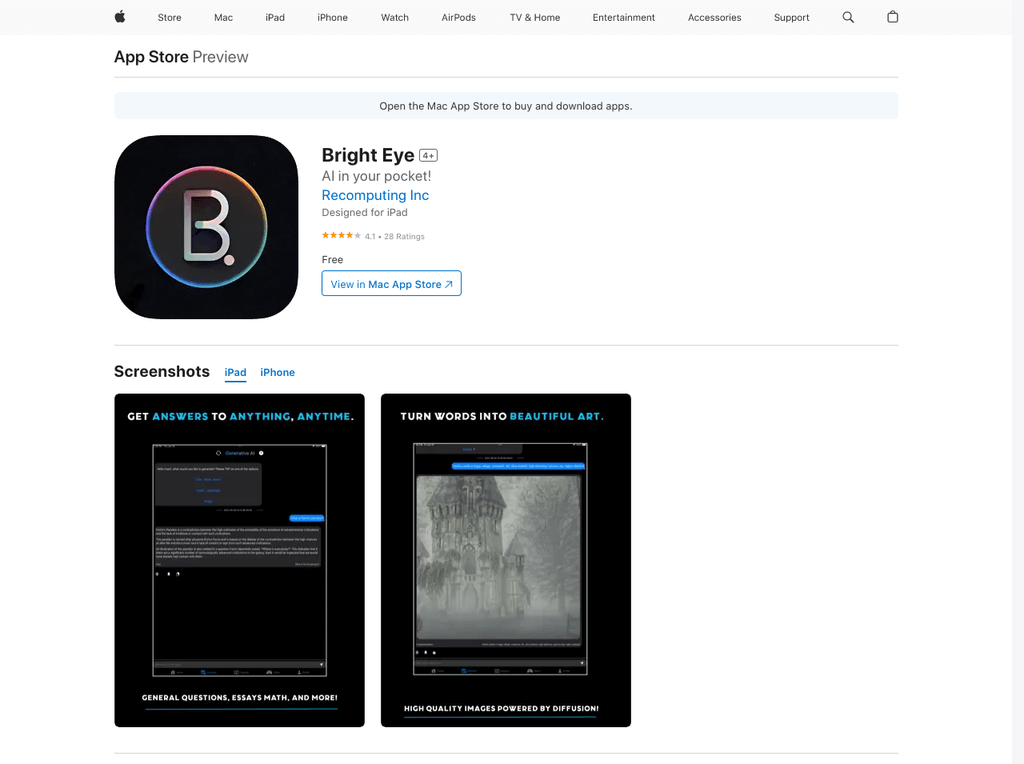The width and height of the screenshot is (1024, 764).
Task: Open the Entertainment menu item
Action: coord(623,17)
